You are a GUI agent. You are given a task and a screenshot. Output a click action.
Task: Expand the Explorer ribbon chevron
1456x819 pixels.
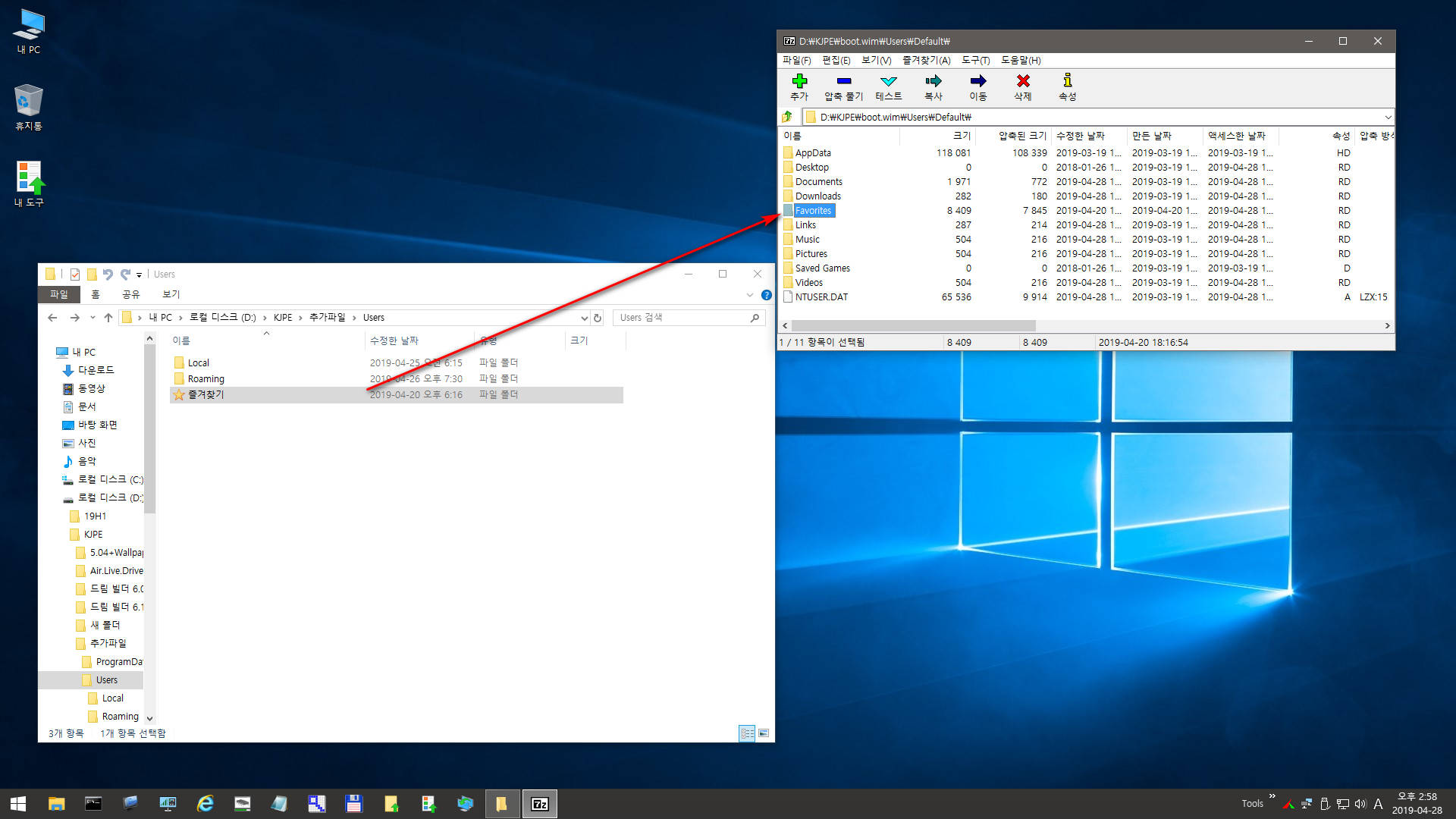pos(750,294)
